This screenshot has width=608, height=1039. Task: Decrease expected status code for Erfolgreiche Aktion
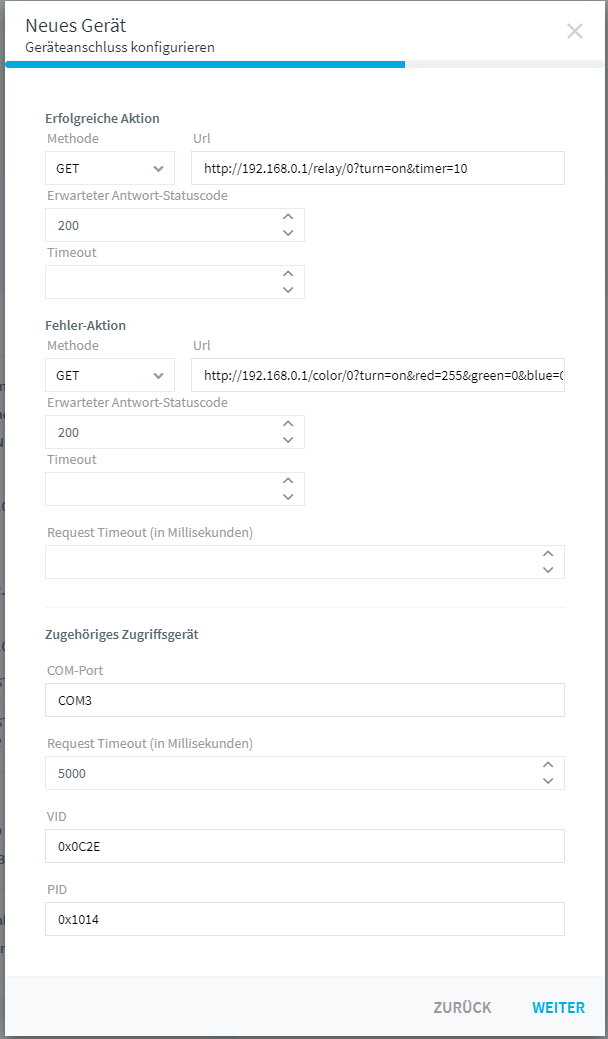click(x=287, y=233)
